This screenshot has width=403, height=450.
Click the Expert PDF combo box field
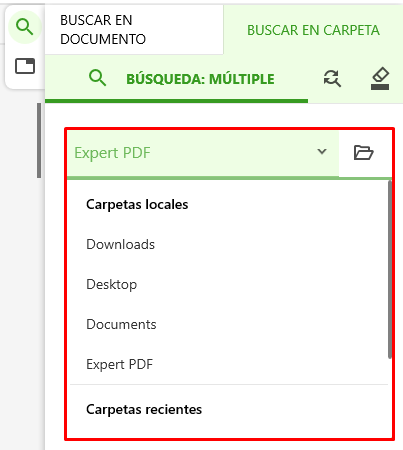203,153
